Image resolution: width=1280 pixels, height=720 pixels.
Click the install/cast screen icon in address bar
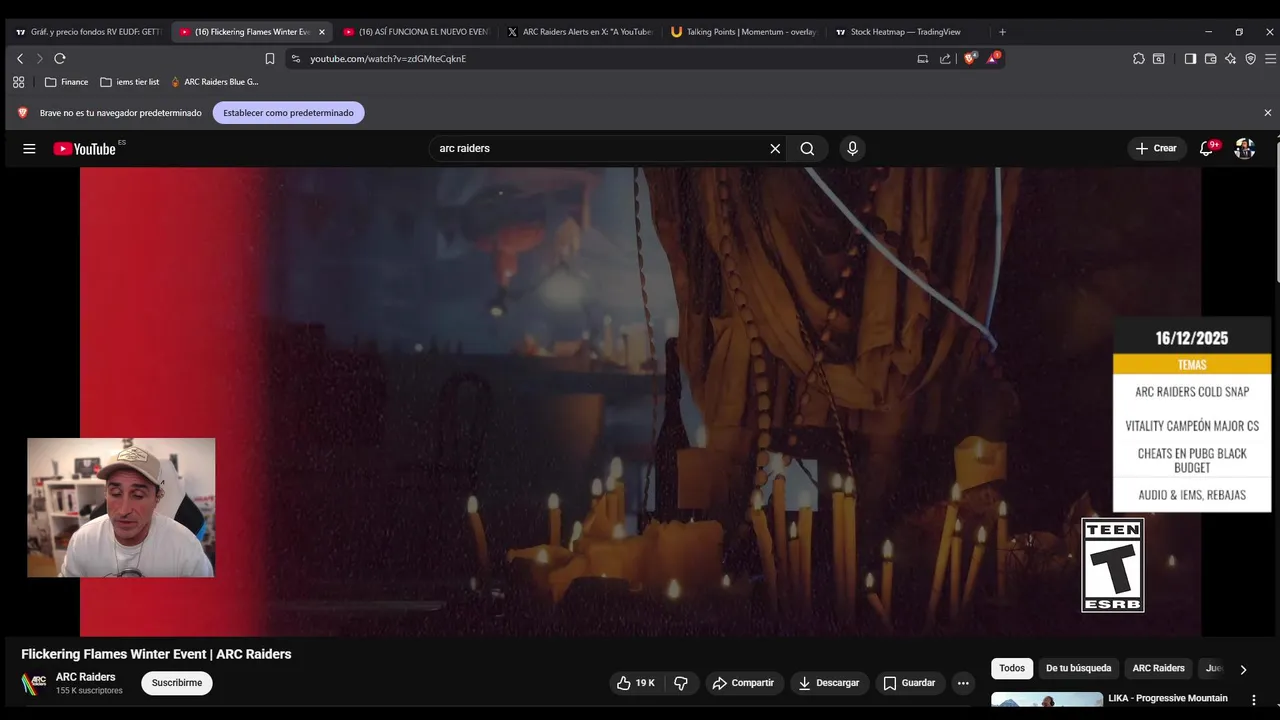[922, 59]
